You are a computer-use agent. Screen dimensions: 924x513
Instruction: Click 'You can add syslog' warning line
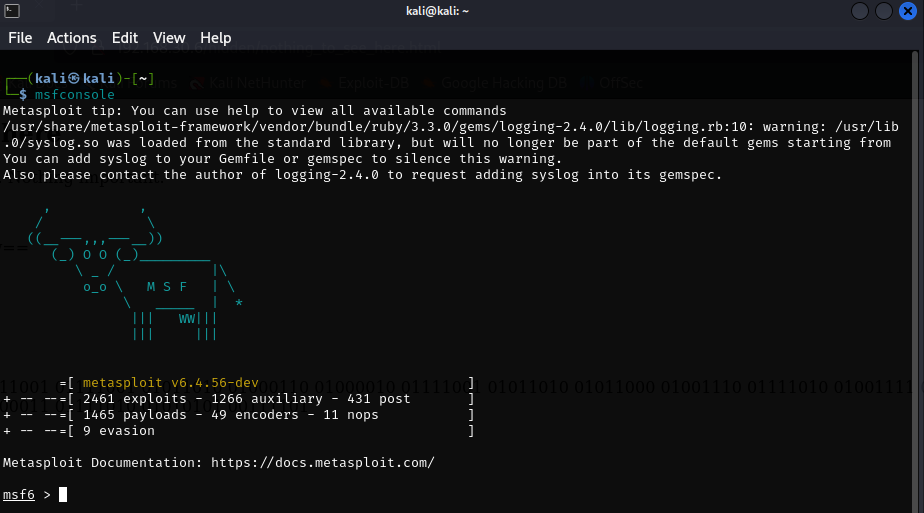tap(282, 158)
